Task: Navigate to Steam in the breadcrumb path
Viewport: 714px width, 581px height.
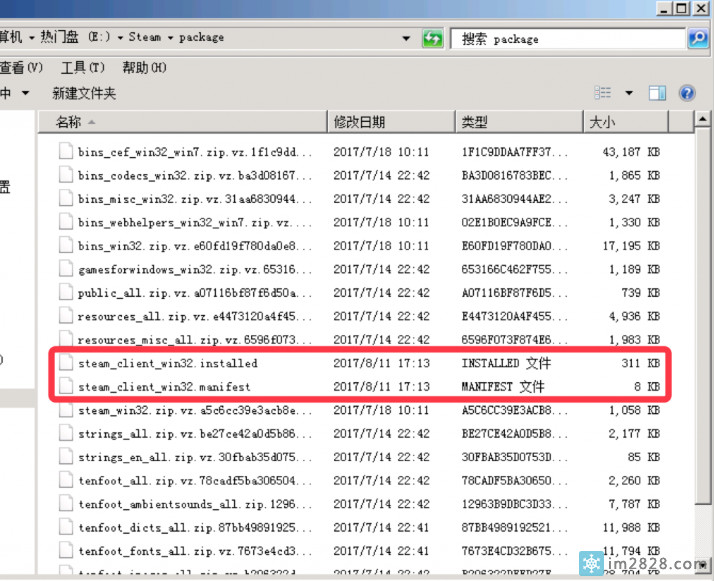Action: (x=144, y=37)
